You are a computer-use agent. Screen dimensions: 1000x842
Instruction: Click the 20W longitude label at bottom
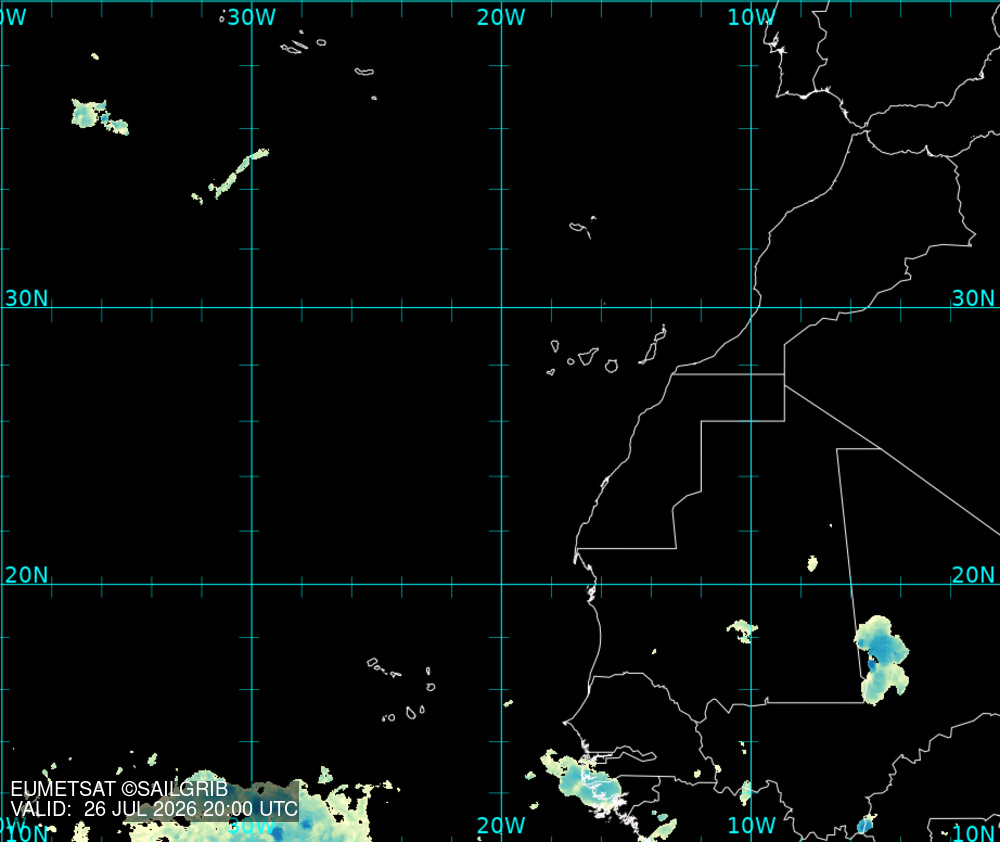(501, 825)
